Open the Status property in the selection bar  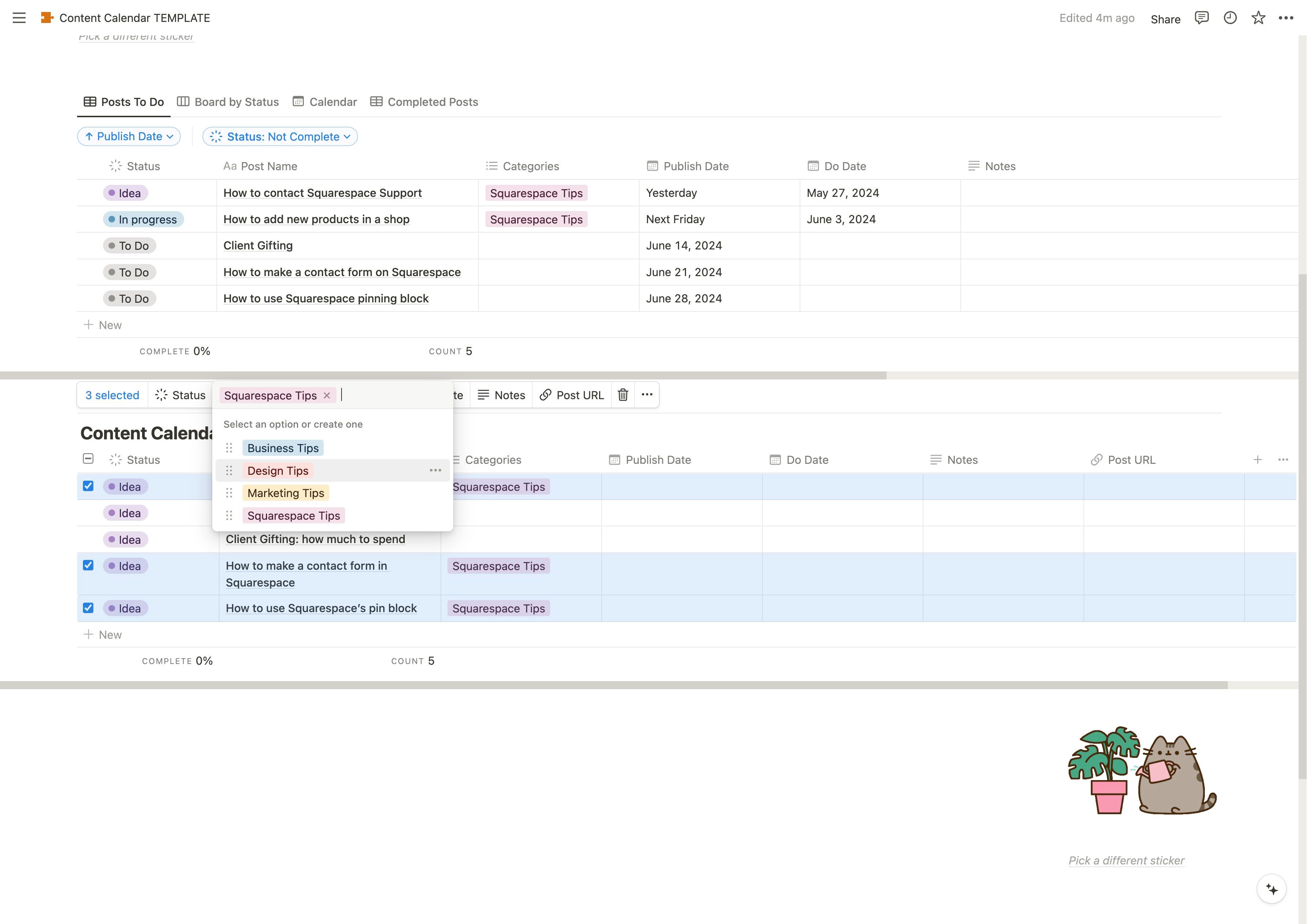[180, 394]
